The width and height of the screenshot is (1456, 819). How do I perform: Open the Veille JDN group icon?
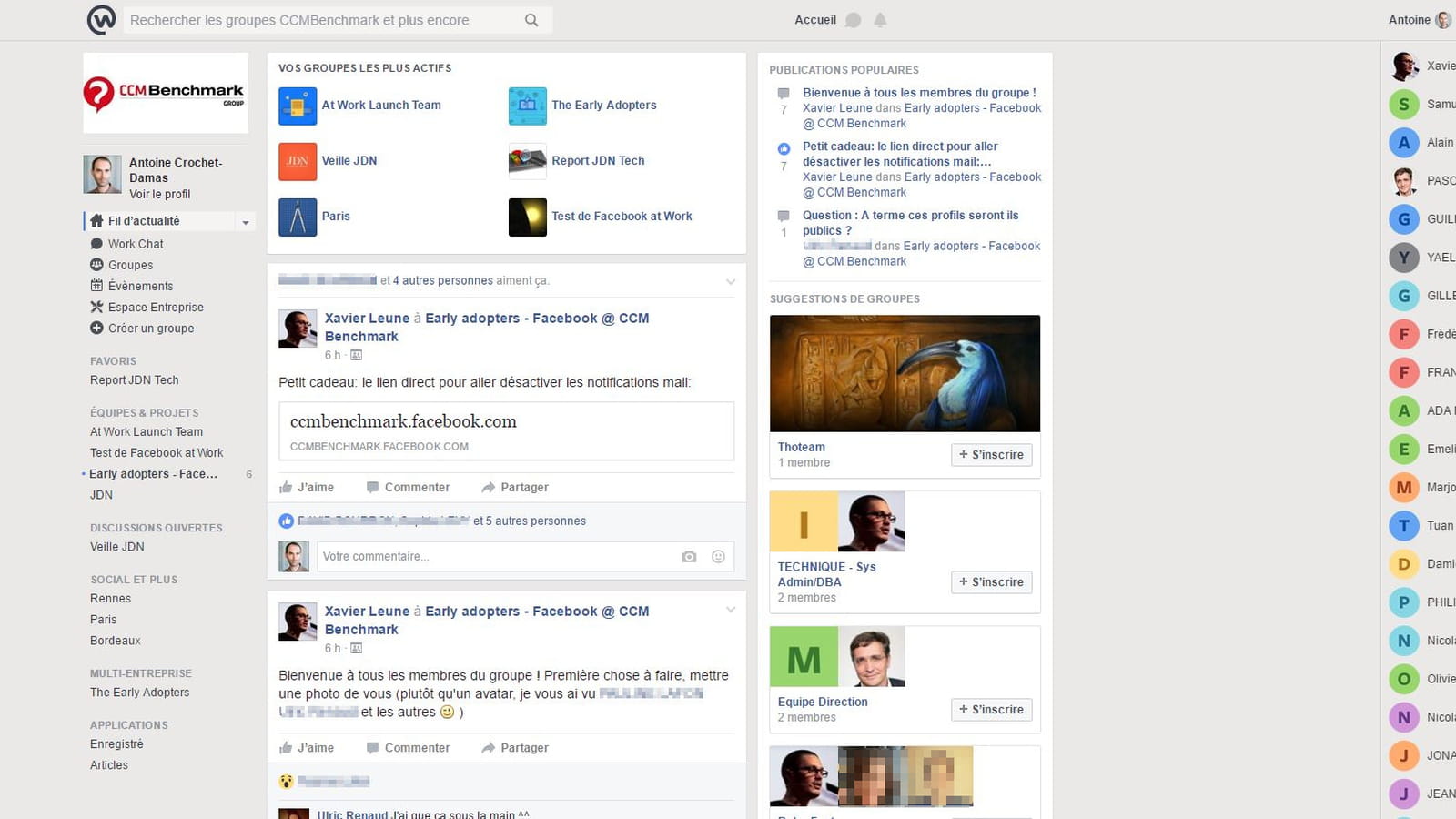point(298,161)
